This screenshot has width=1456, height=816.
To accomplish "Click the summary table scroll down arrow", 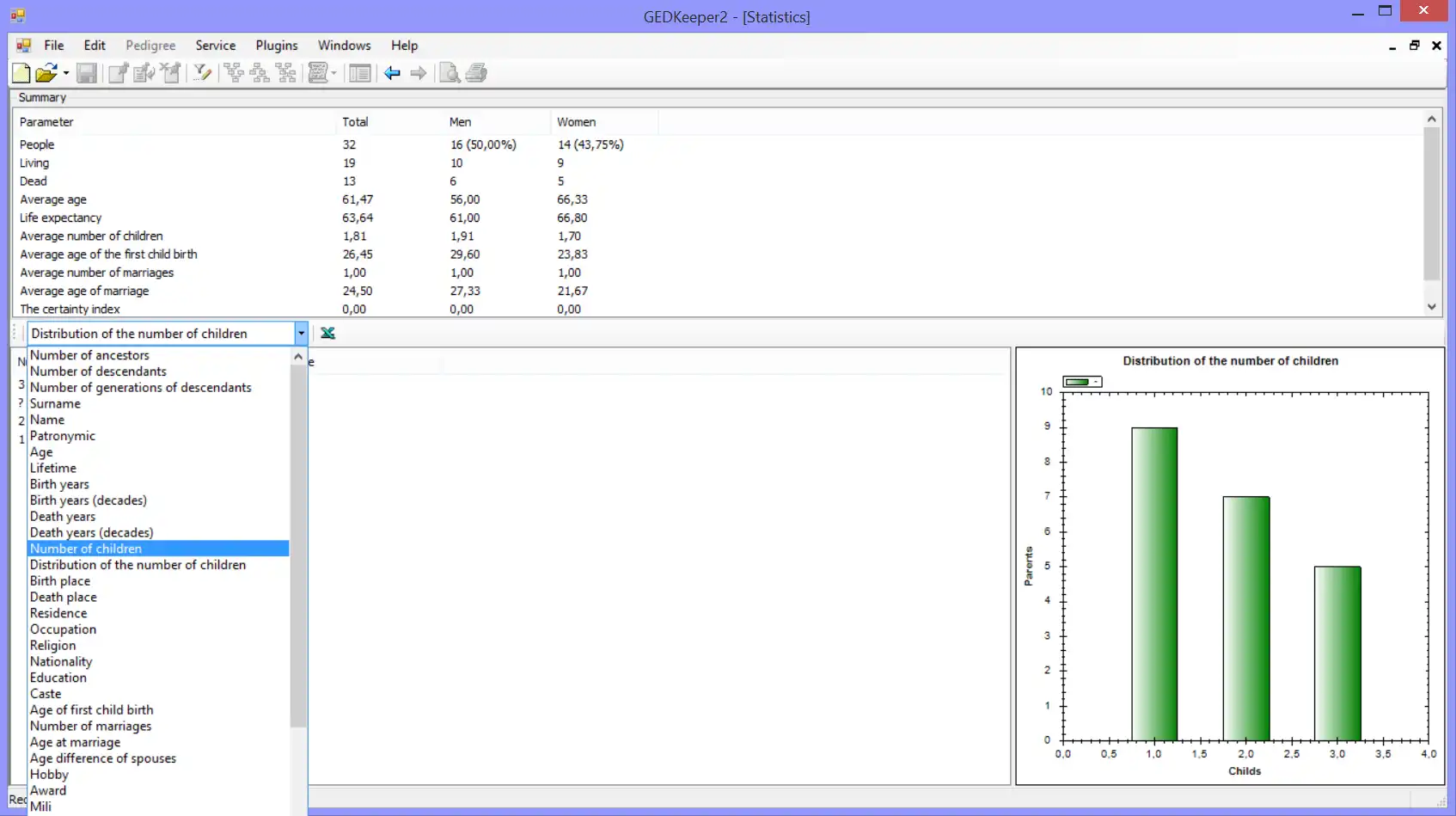I will [x=1431, y=307].
